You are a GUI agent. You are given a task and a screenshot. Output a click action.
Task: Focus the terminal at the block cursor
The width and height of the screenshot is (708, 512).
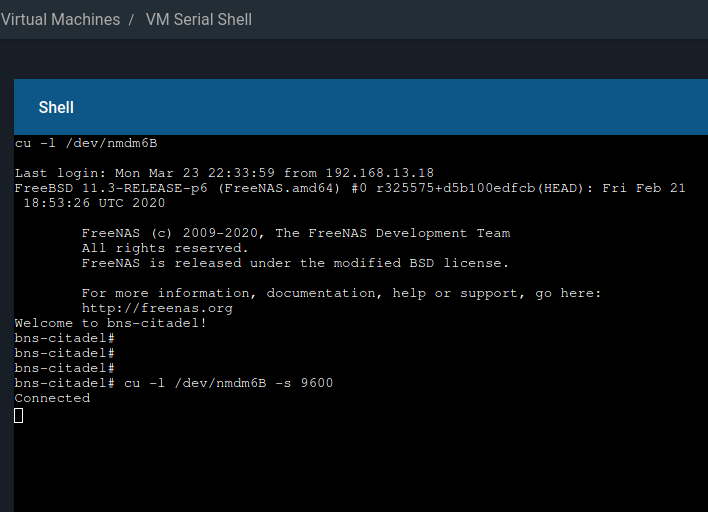pos(19,415)
